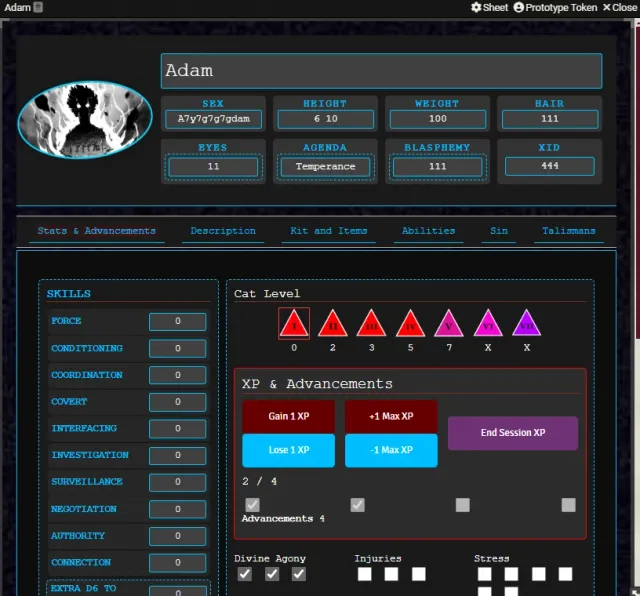Check the second Injuries box
Image resolution: width=640 pixels, height=596 pixels.
click(391, 574)
